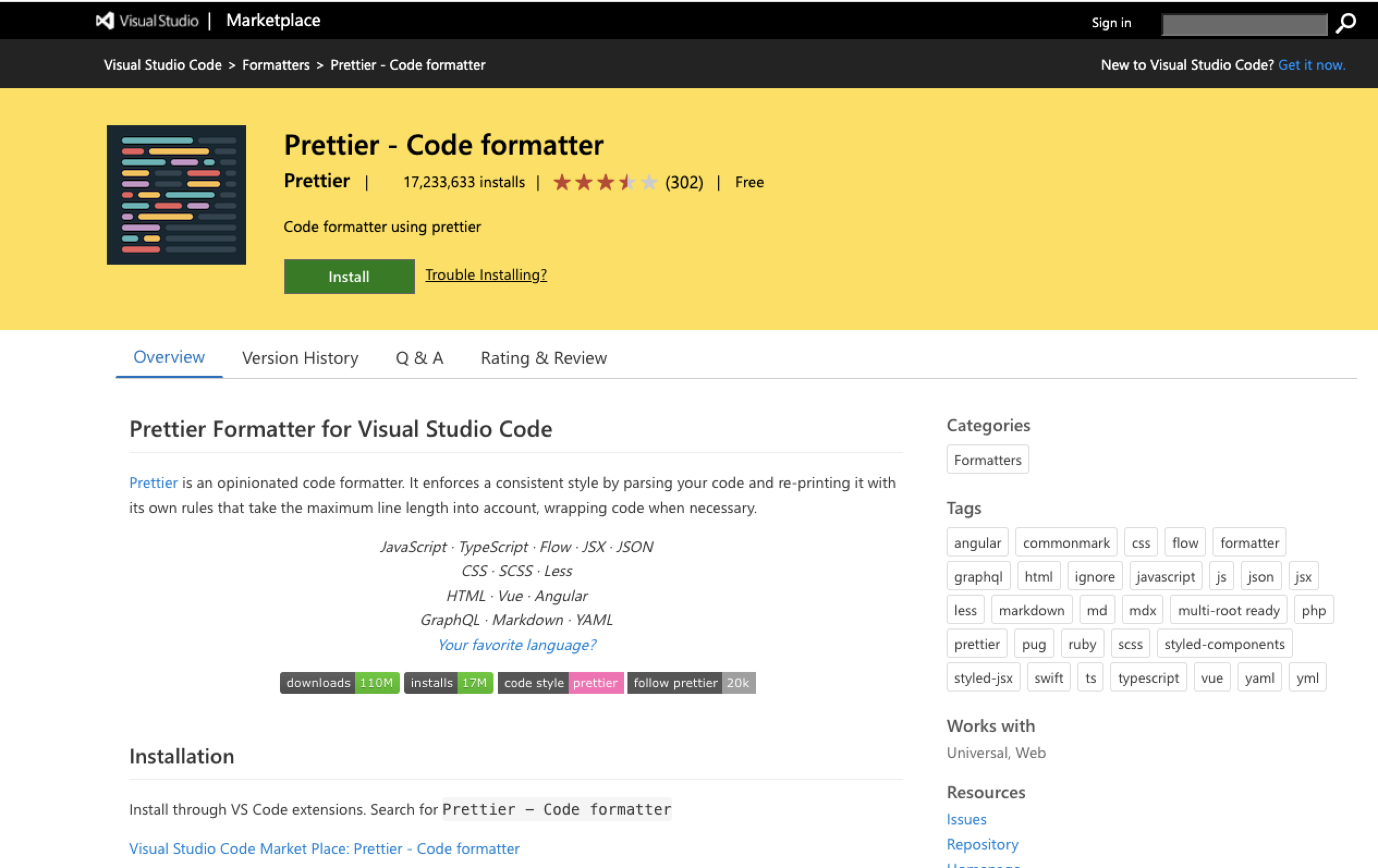Click the installs 17M badge
1378x868 pixels.
[x=448, y=683]
